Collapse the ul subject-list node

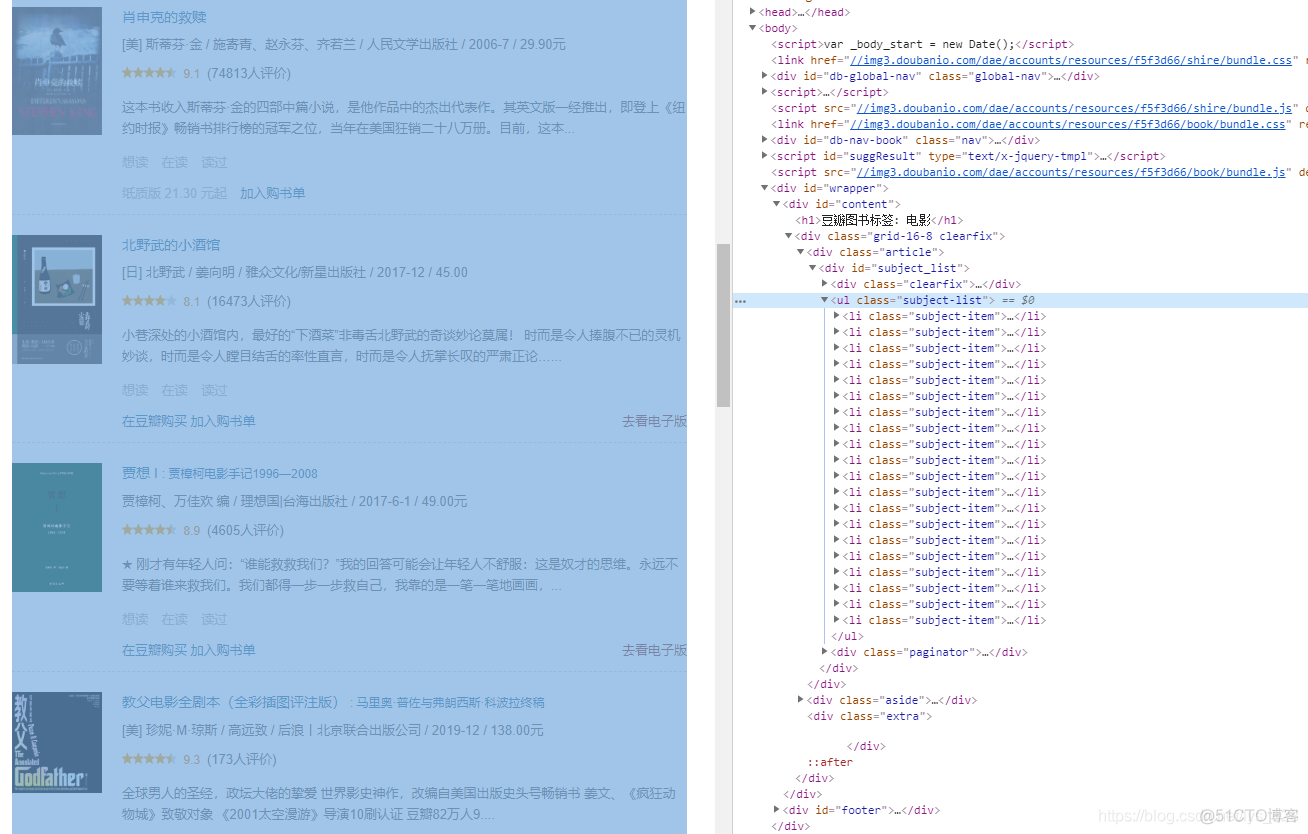point(825,300)
